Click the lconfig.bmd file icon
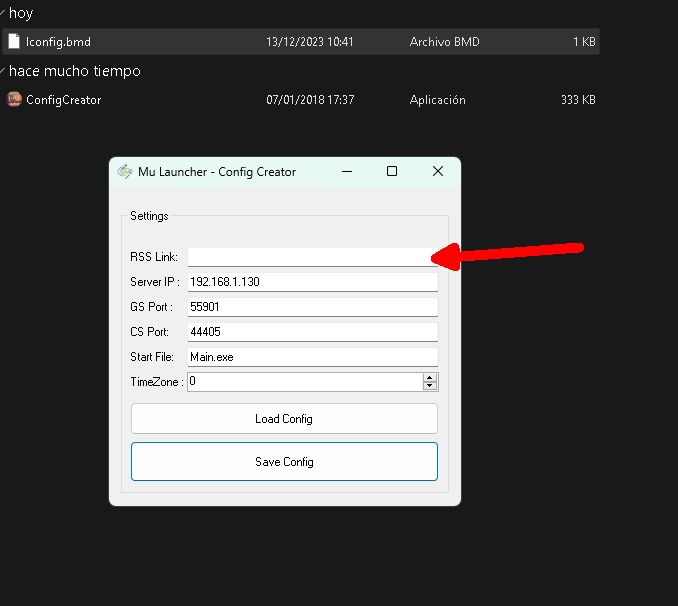The image size is (678, 606). 14,42
